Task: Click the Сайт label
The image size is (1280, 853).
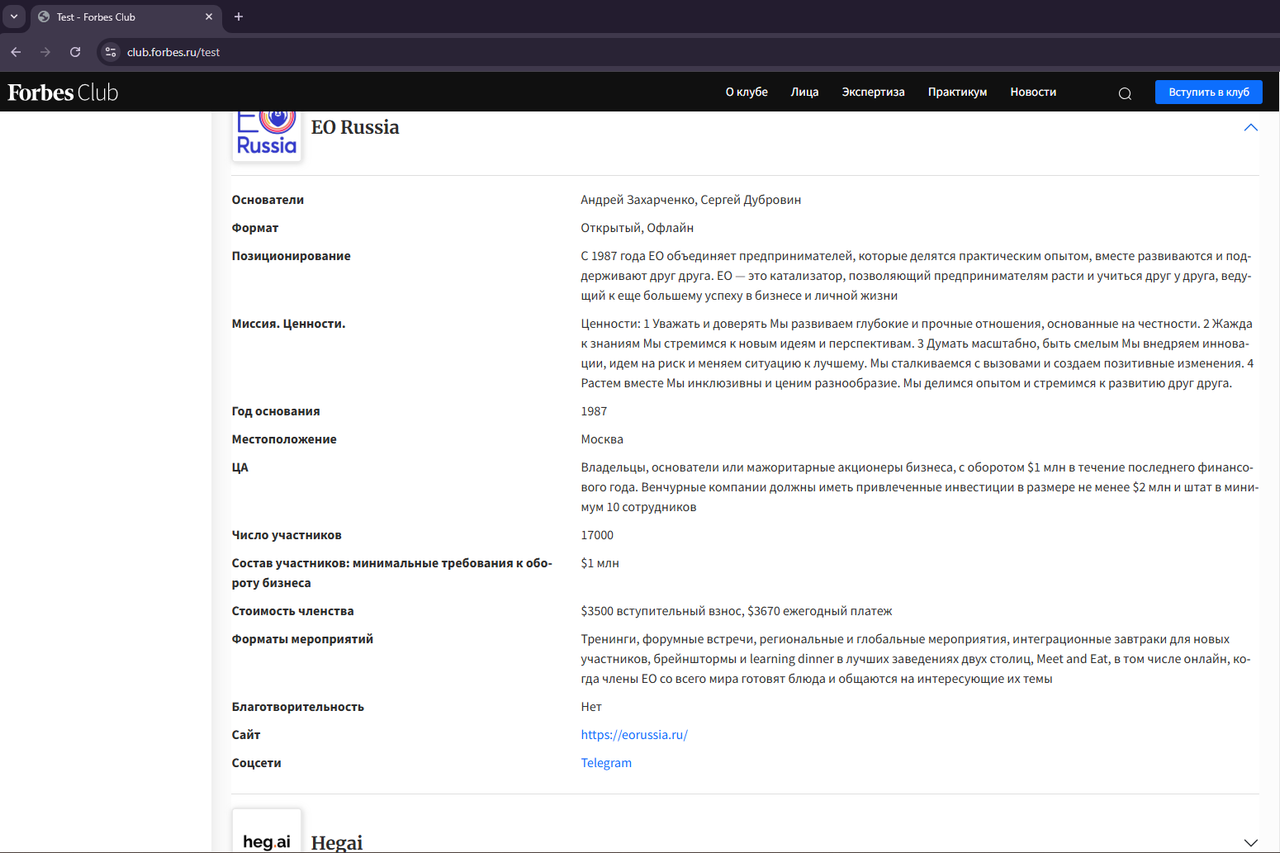Action: click(246, 735)
